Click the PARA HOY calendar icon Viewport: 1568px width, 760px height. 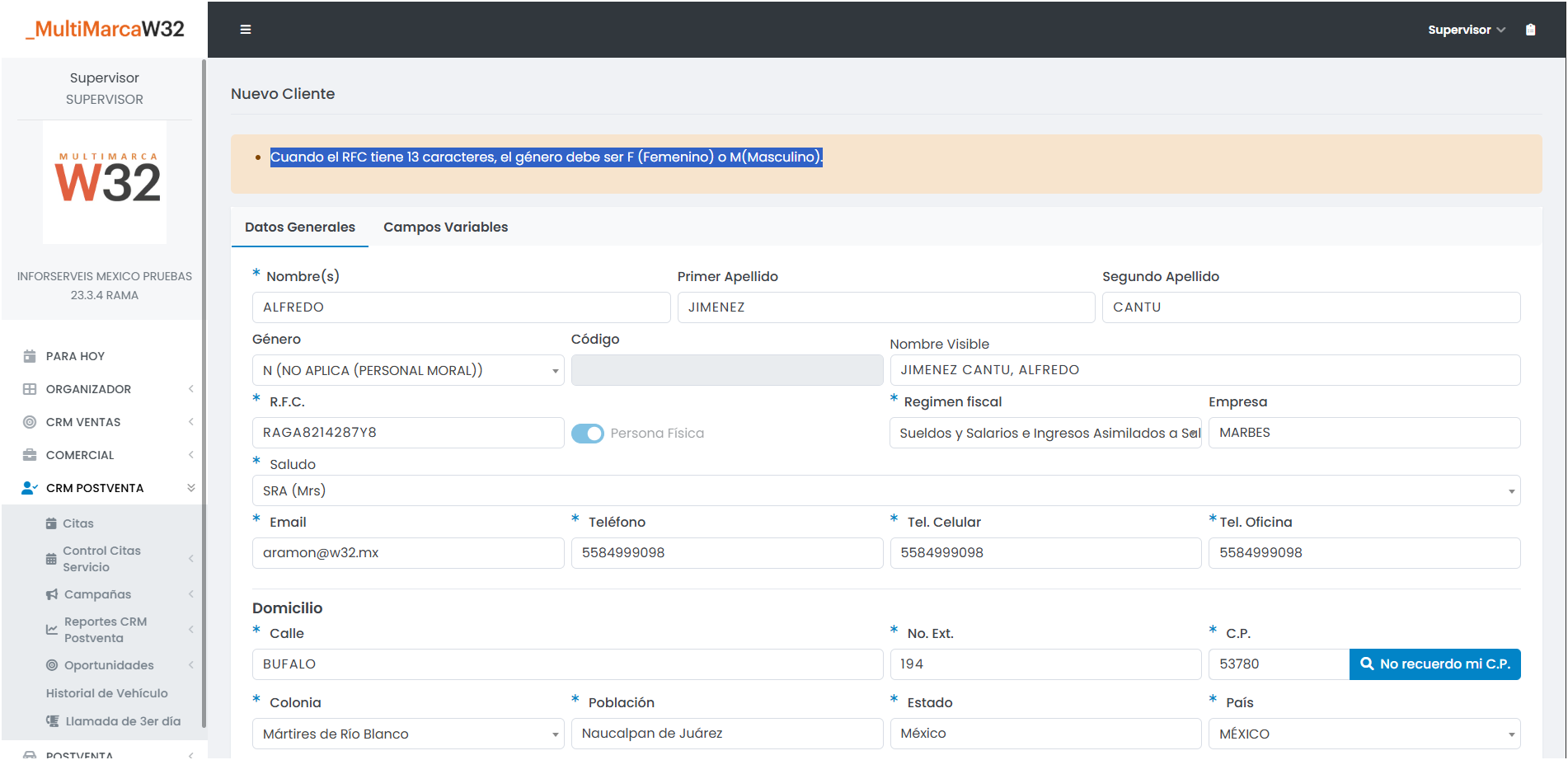(x=30, y=356)
